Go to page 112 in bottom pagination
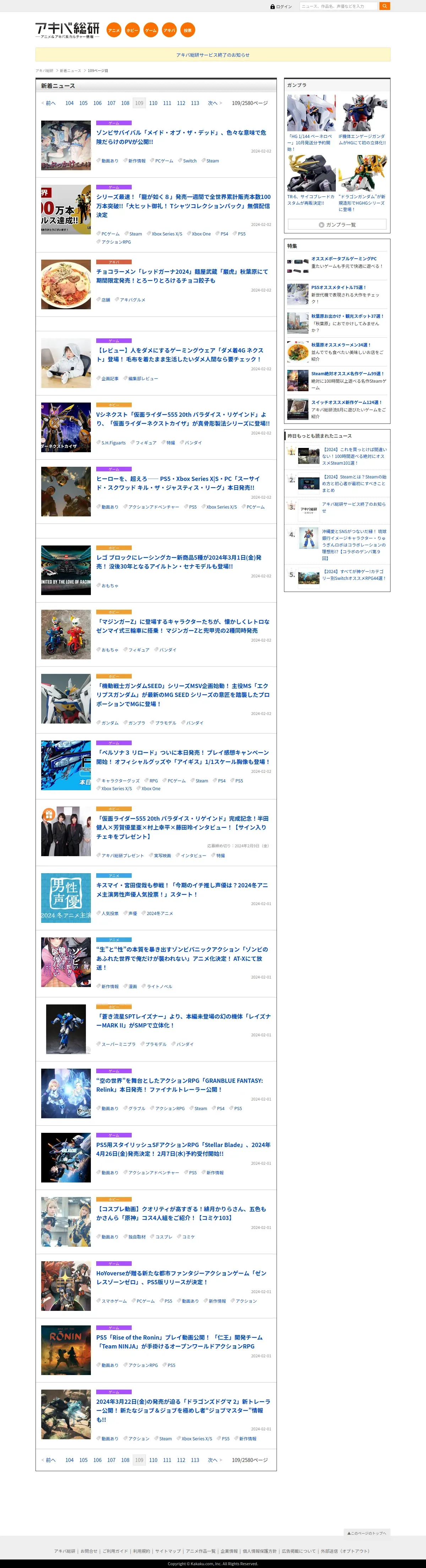 pos(181,1460)
